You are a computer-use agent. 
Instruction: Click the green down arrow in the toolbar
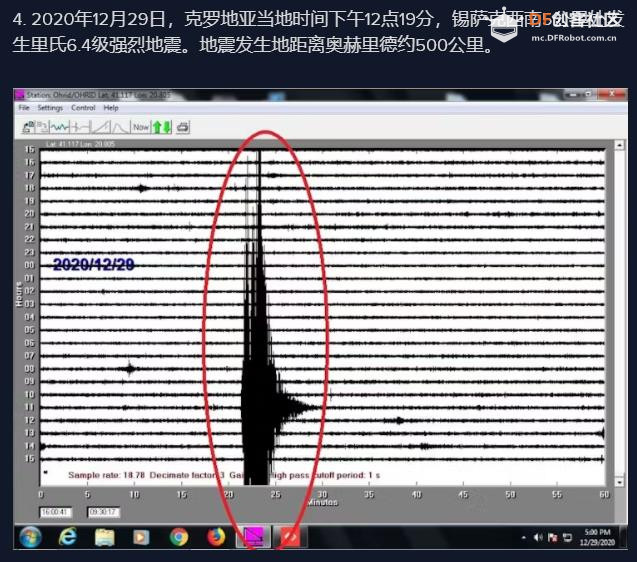pyautogui.click(x=167, y=127)
